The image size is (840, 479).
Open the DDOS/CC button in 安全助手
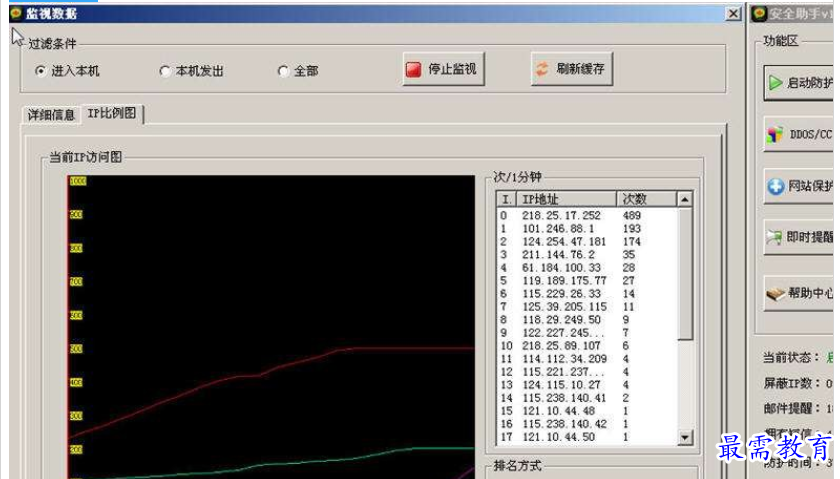799,134
